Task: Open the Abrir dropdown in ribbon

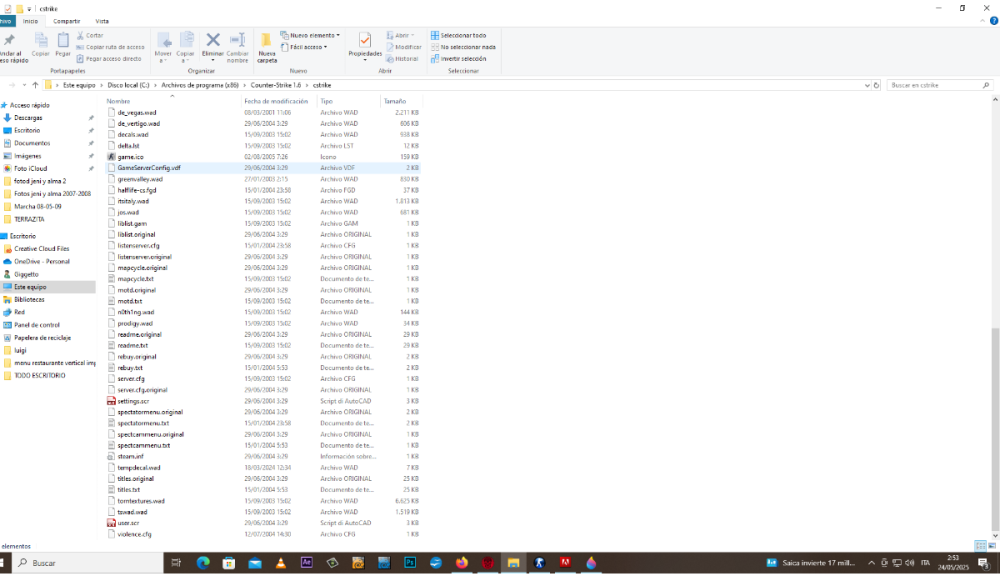Action: (x=401, y=36)
